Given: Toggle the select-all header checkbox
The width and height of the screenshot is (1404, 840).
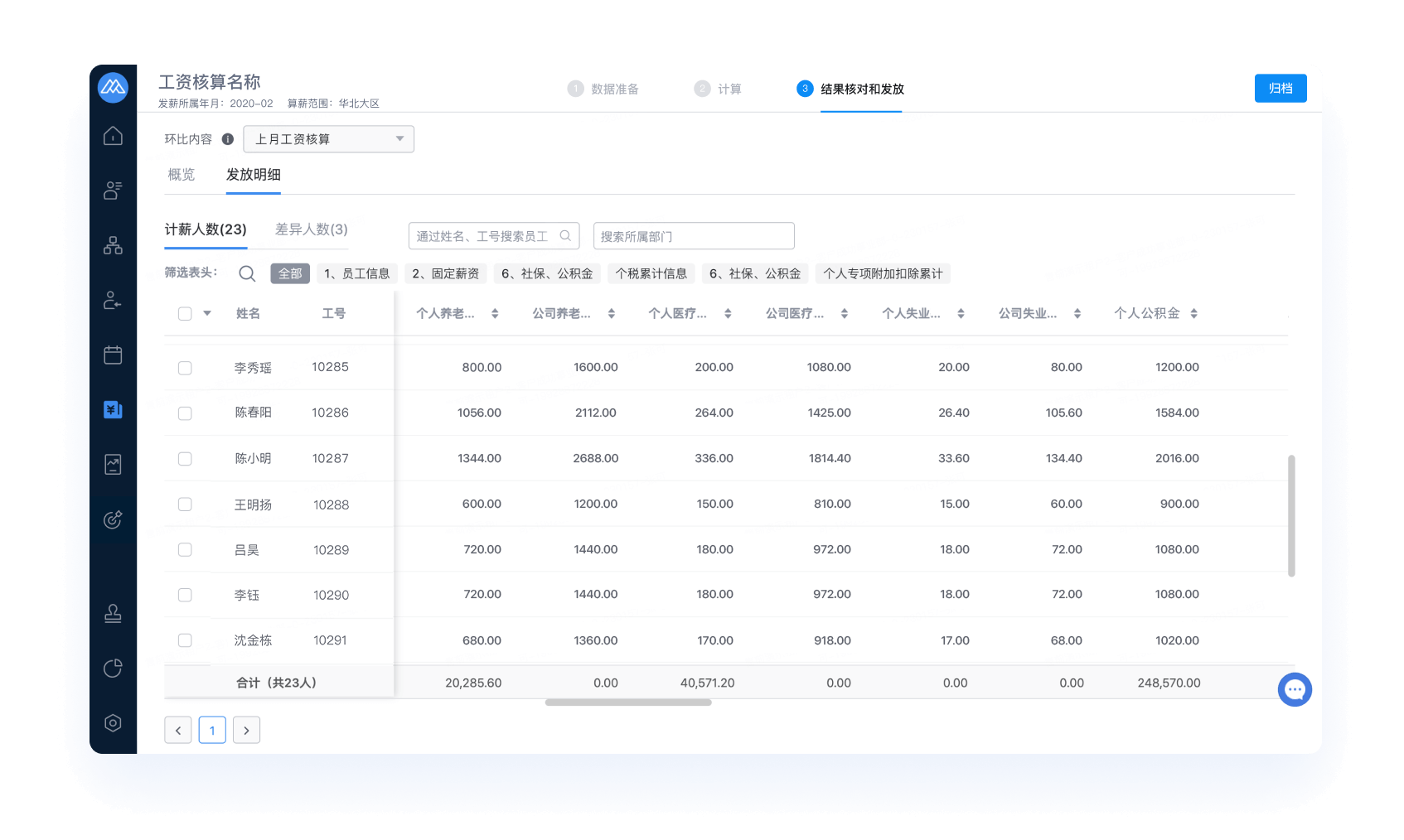Looking at the screenshot, I should [x=185, y=313].
